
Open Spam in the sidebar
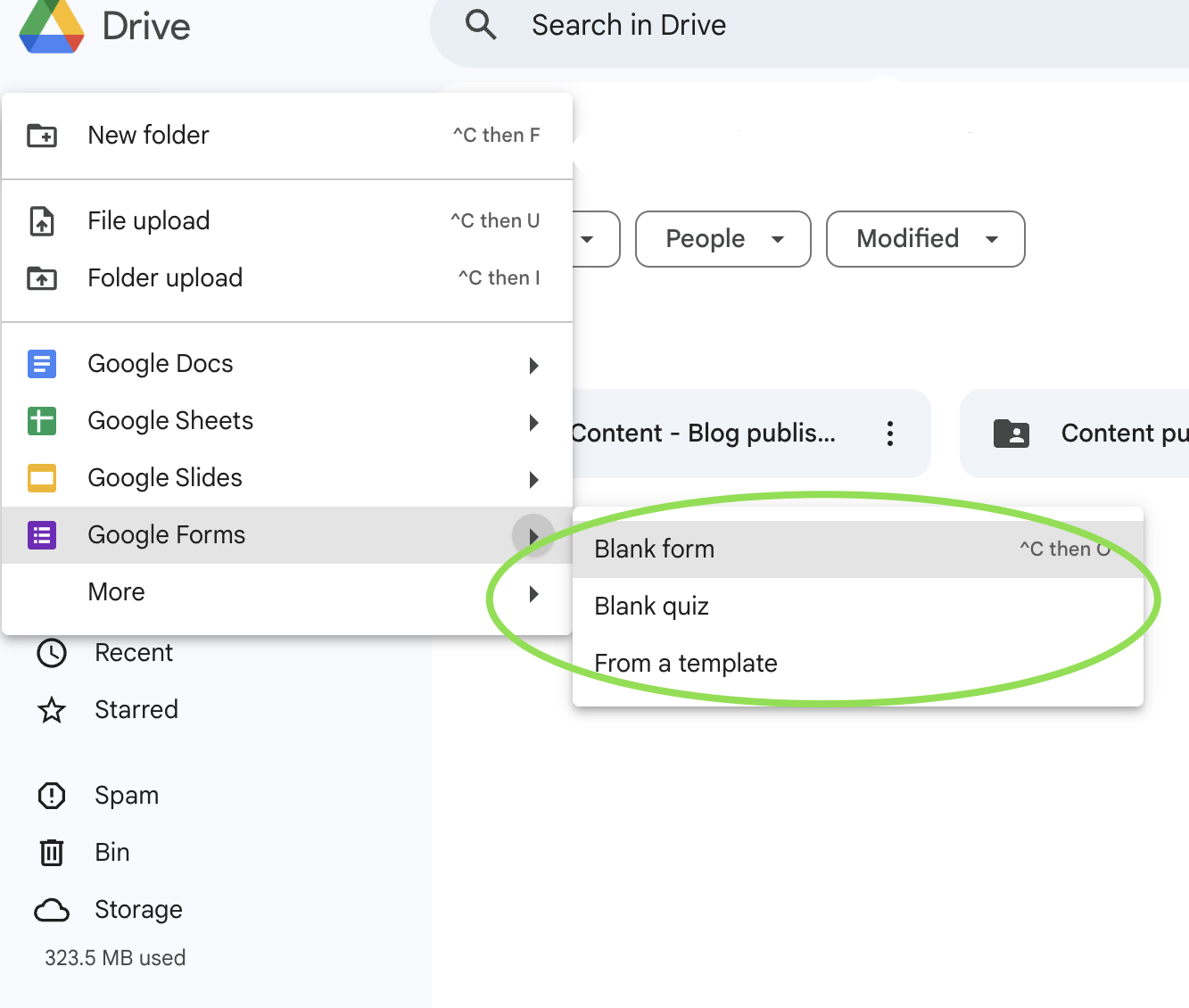(x=127, y=796)
